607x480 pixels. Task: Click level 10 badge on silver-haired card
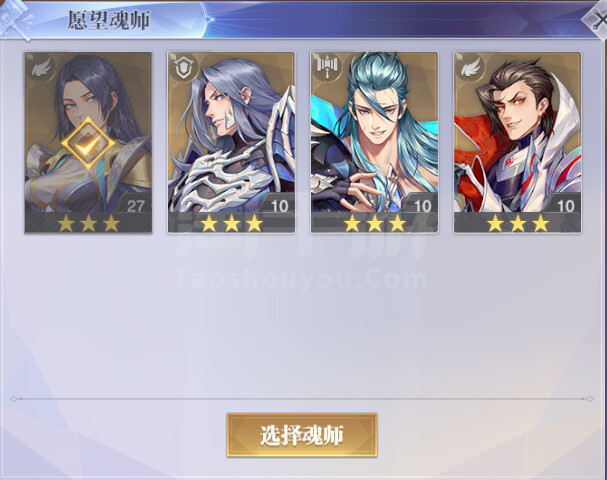coord(279,206)
